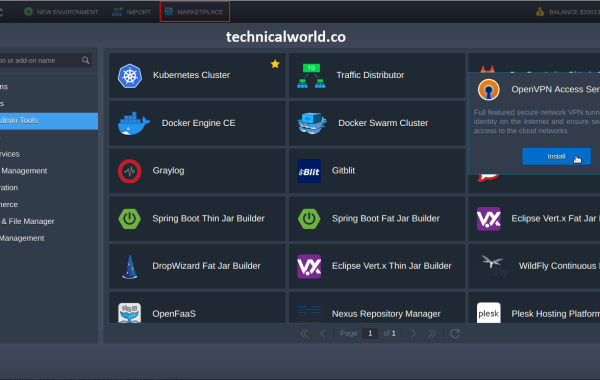Click Eclipse Vert.x Thin Jar Builder icon
The image size is (600, 380).
point(309,267)
